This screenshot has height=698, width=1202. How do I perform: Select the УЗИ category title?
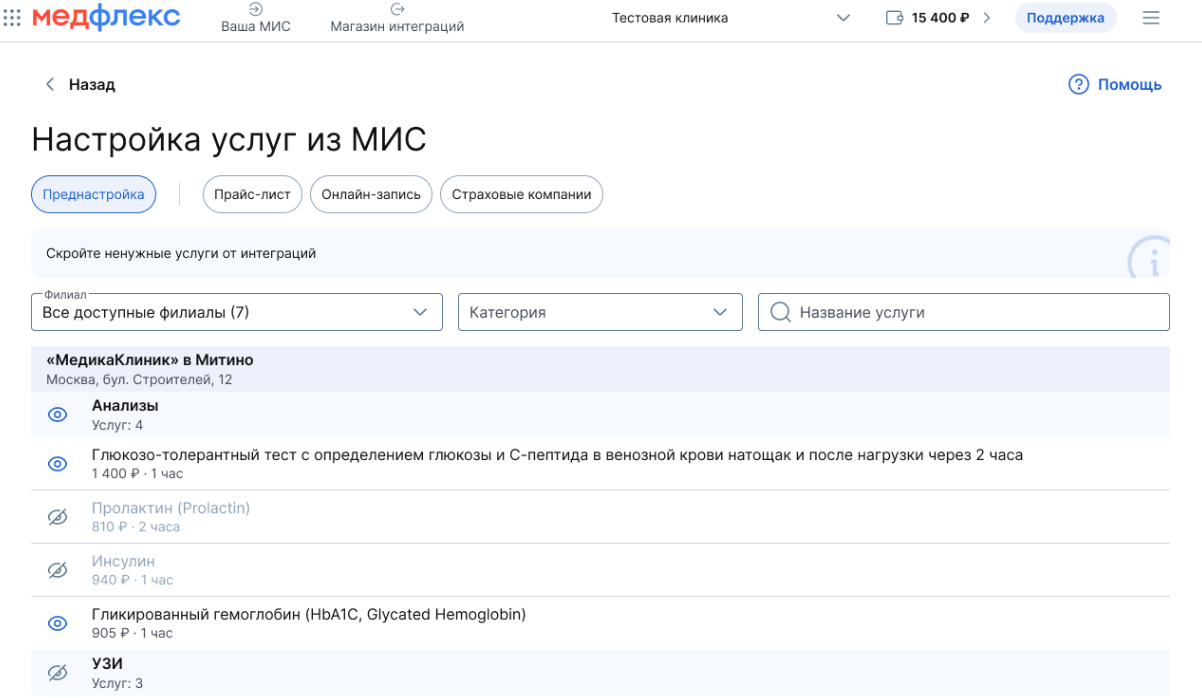pyautogui.click(x=107, y=664)
